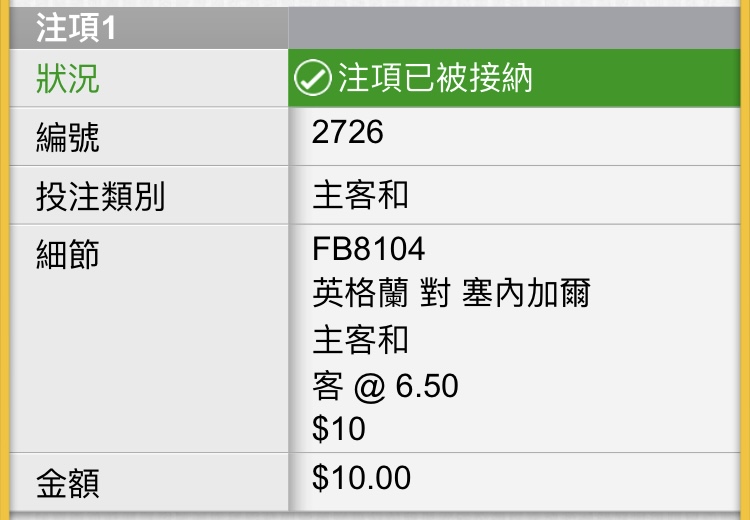Screen dimensions: 750x520
Task: Click 主客和 inside the details cell
Action: [360, 339]
